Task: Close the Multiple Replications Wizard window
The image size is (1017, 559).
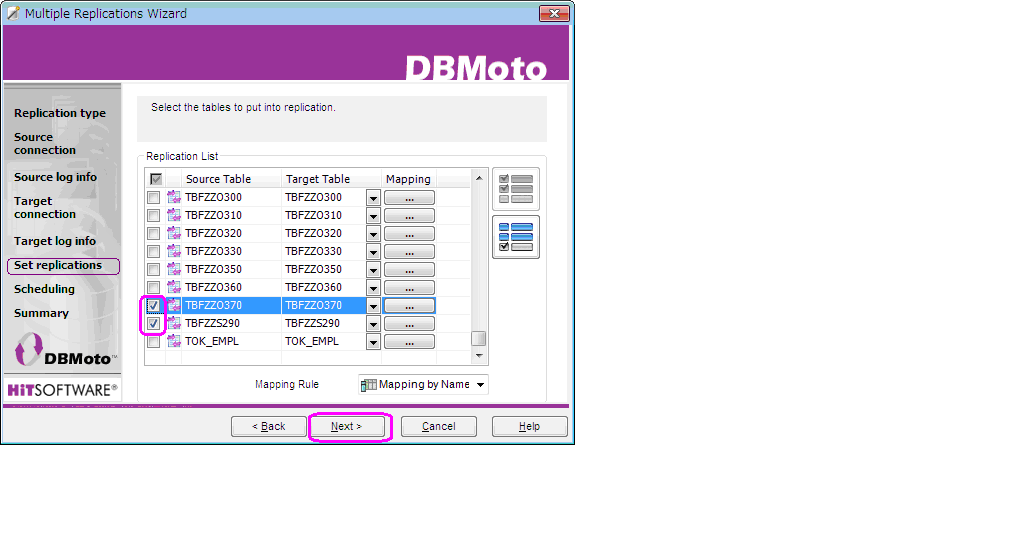Action: [554, 13]
